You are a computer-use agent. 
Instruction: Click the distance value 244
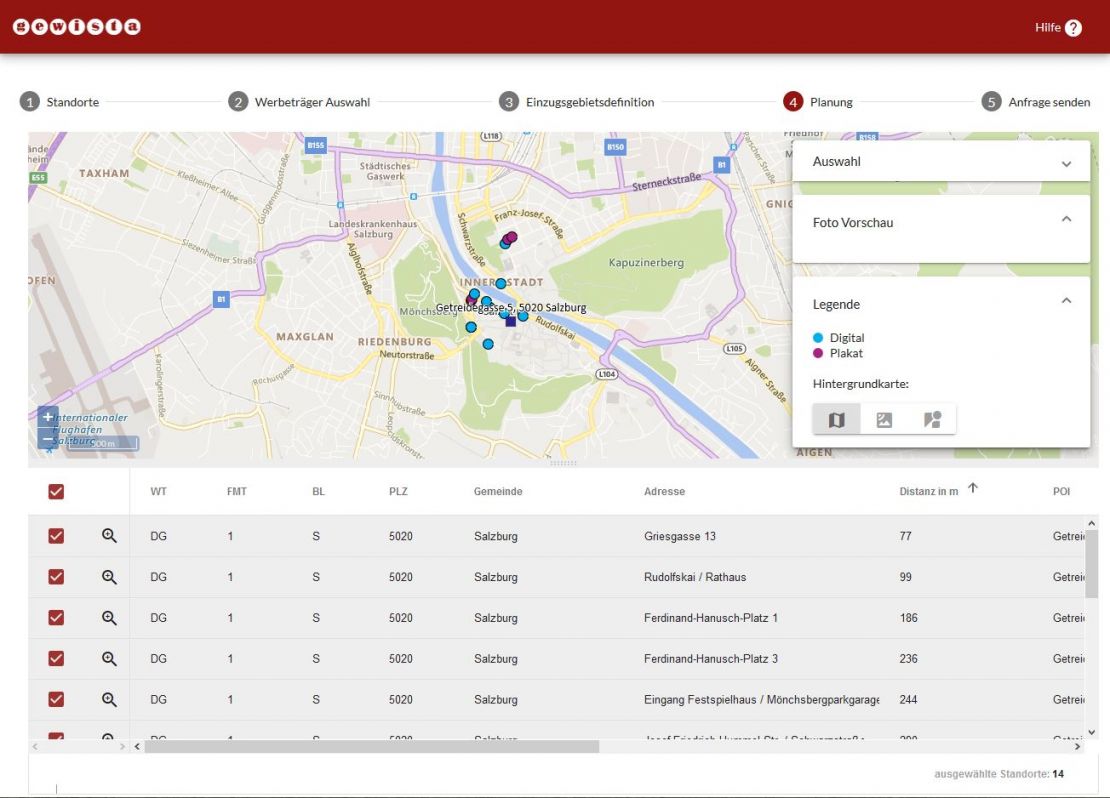908,700
